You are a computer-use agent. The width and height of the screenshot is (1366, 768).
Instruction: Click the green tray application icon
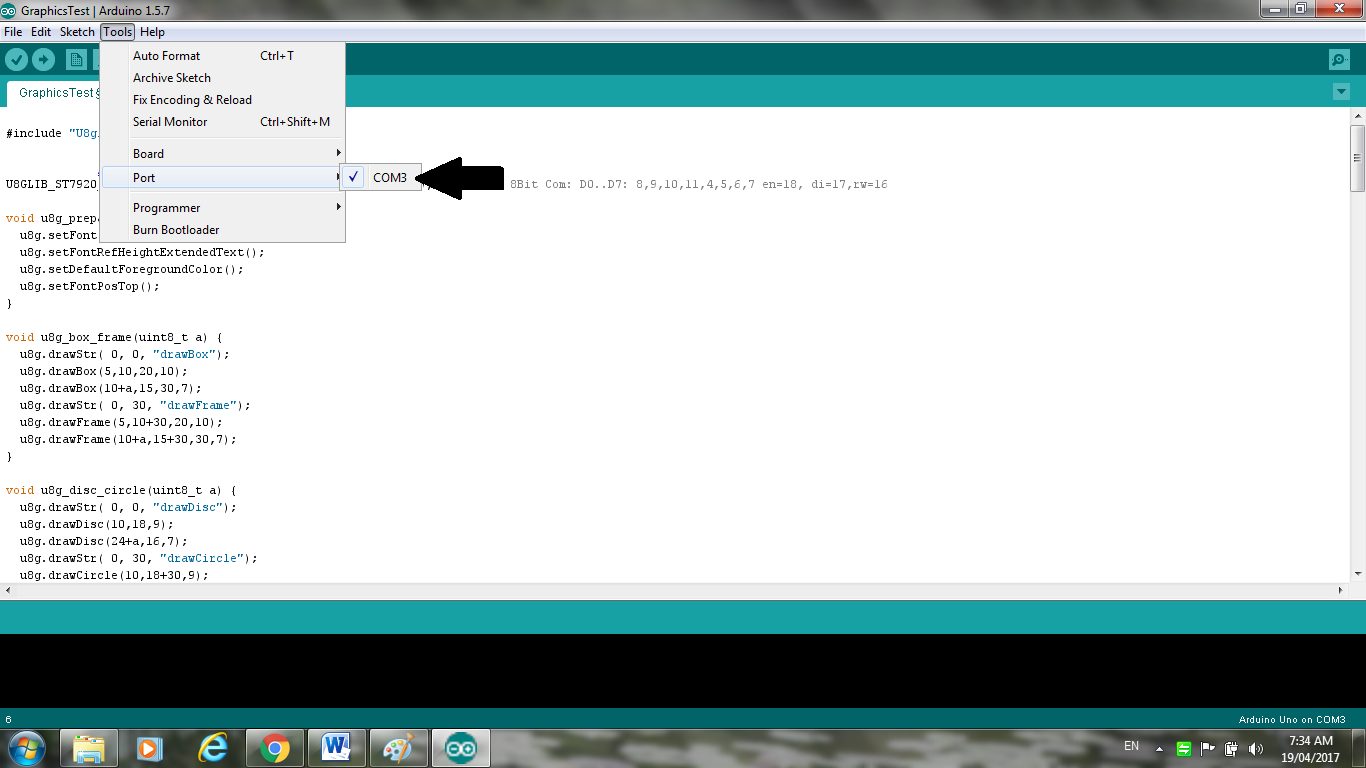1184,748
